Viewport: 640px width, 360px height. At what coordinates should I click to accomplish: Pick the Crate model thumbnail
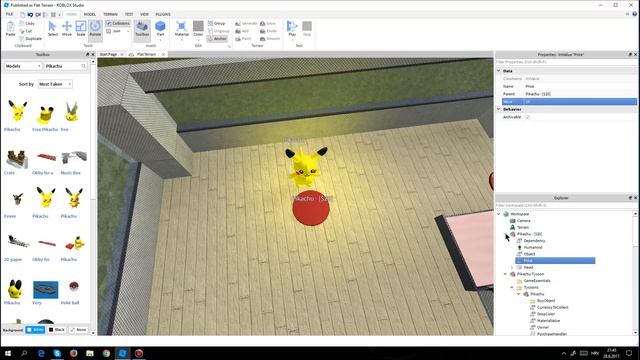(x=16, y=159)
